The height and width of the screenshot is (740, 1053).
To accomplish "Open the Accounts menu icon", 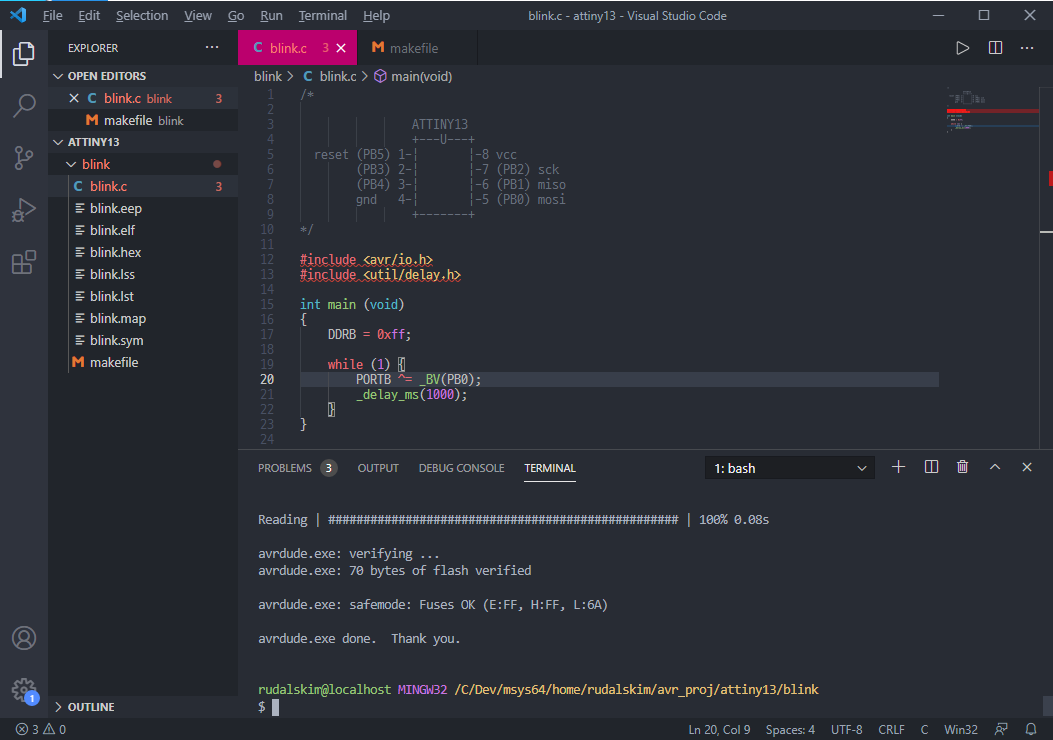I will [24, 638].
